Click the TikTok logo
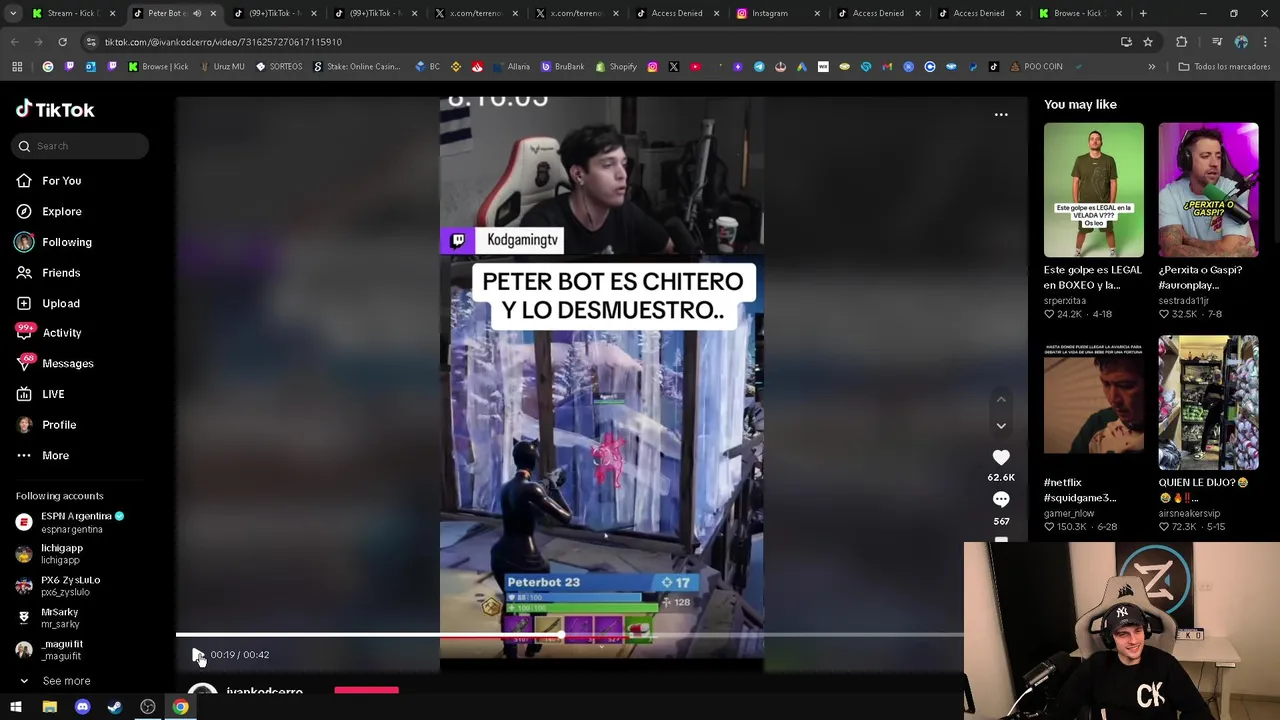Image resolution: width=1280 pixels, height=720 pixels. 55,109
